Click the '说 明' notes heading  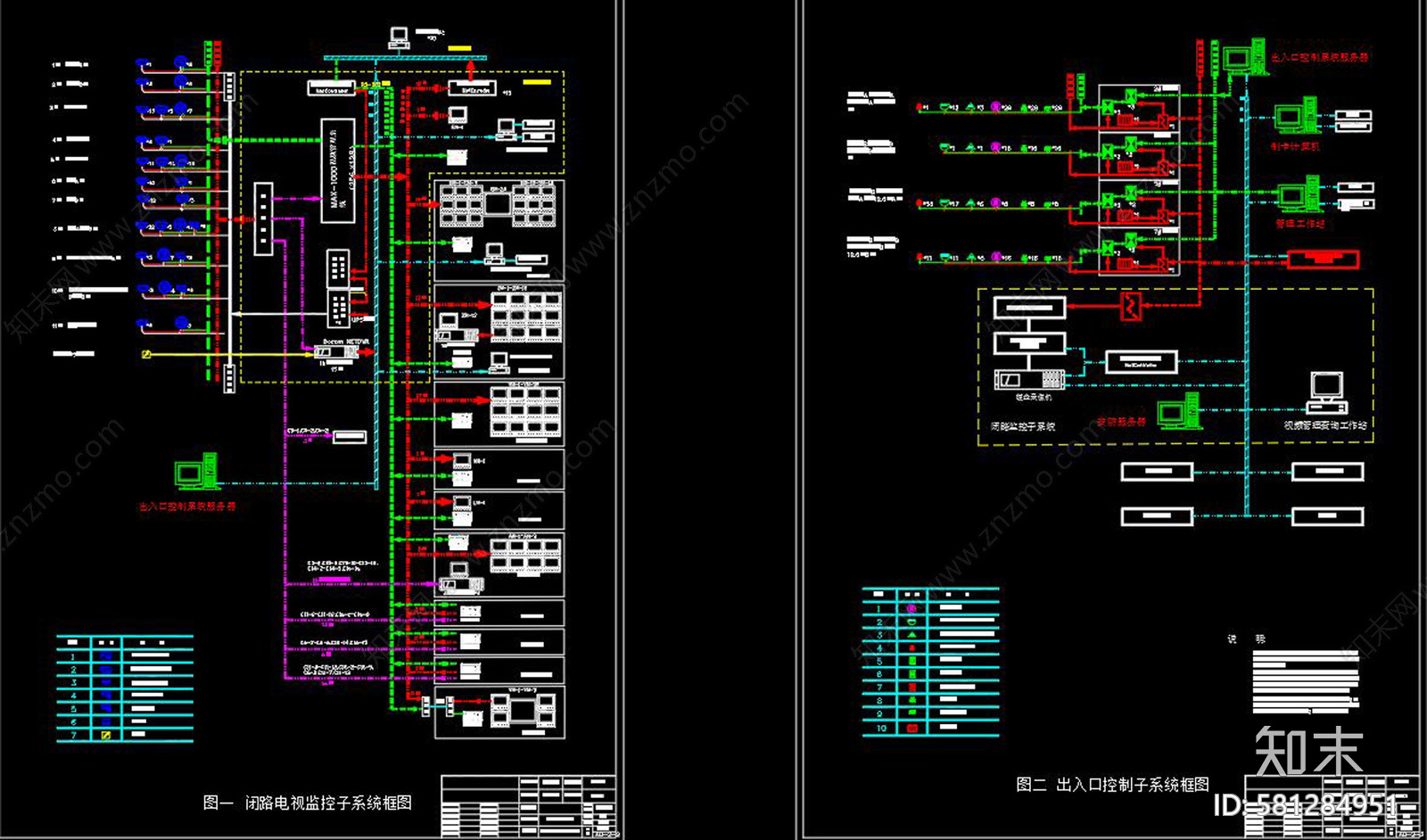tap(1246, 638)
